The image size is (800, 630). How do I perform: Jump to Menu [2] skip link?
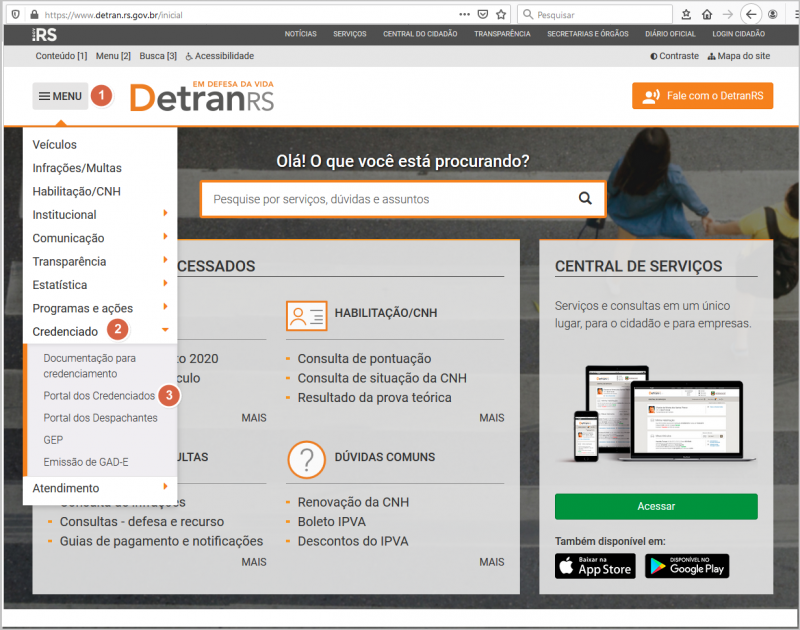pos(113,56)
